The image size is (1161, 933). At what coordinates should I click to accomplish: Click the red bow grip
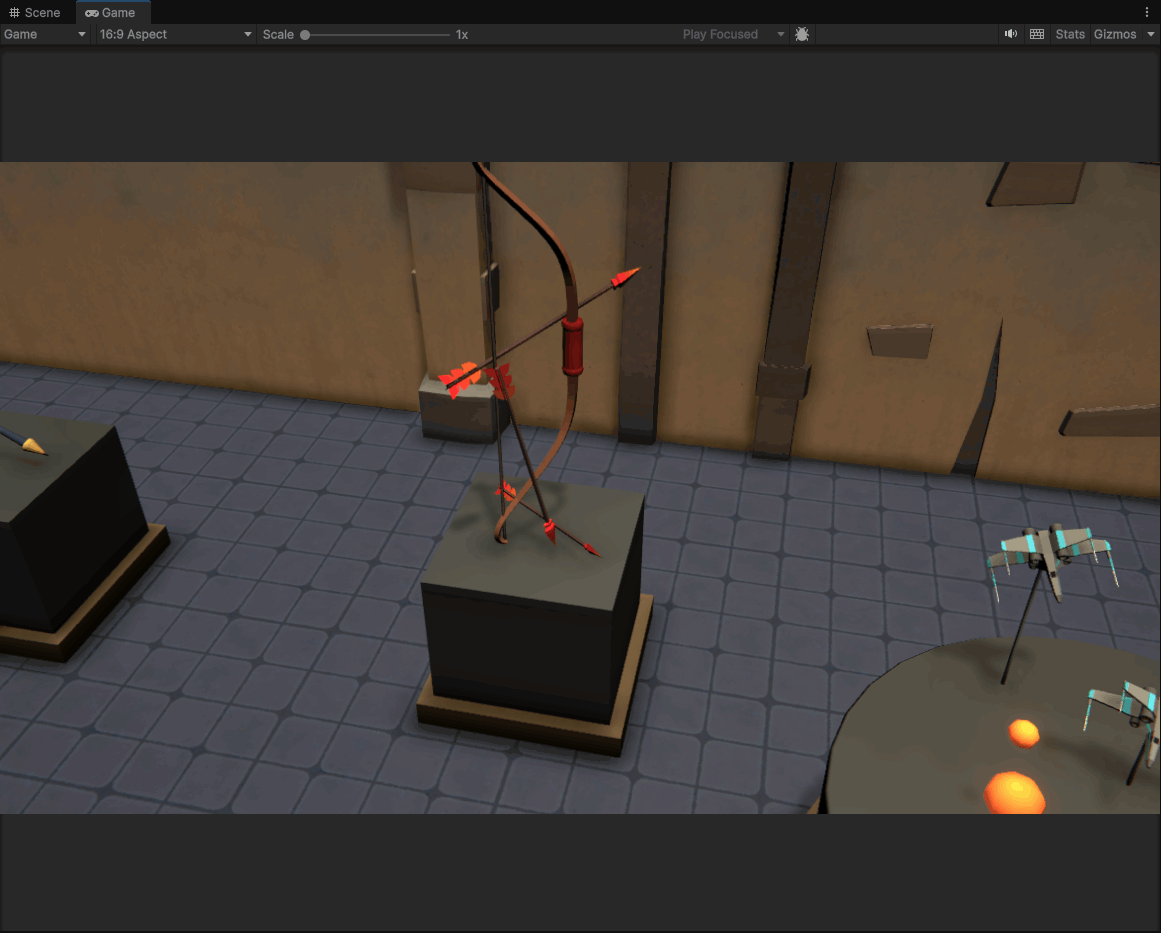[572, 347]
